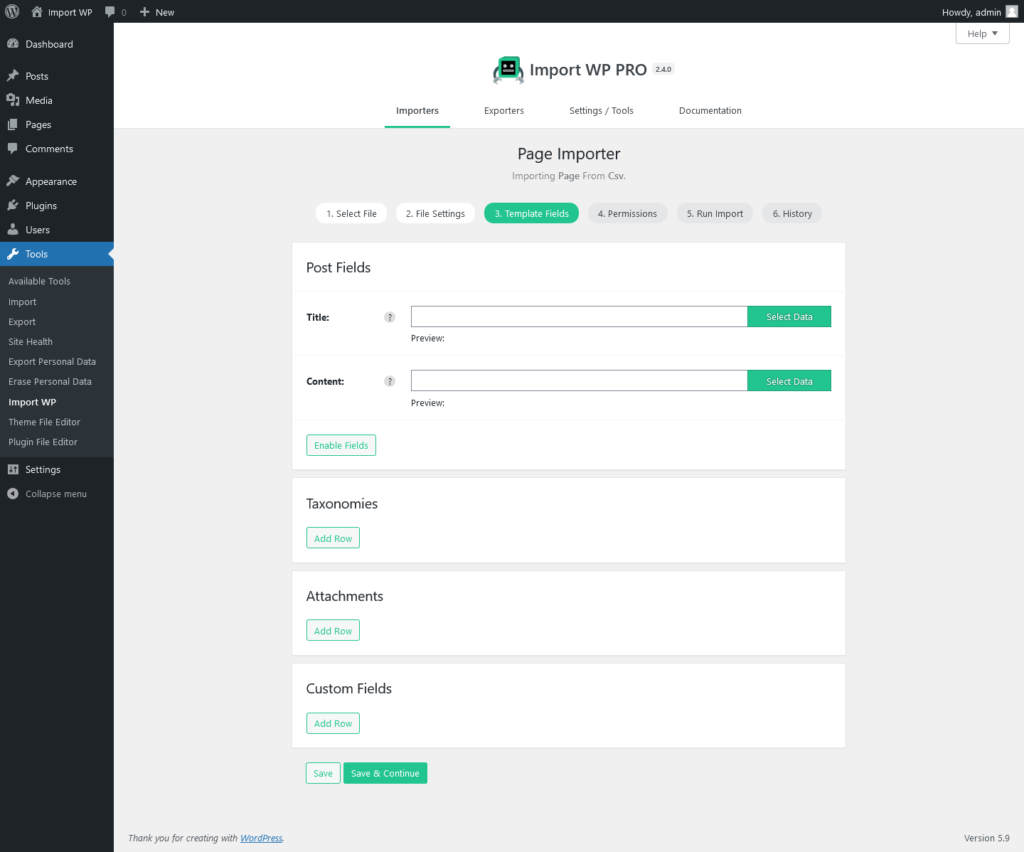Add a row under Taxonomies
The height and width of the screenshot is (852, 1024).
click(333, 538)
